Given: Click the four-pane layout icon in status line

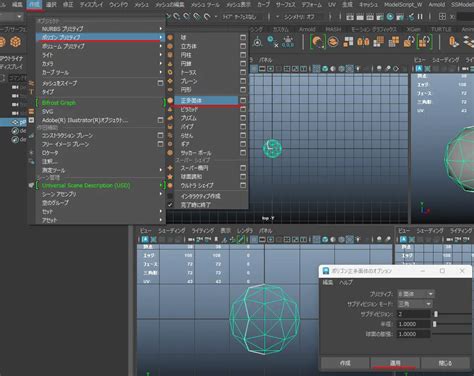Looking at the screenshot, I should [x=442, y=16].
